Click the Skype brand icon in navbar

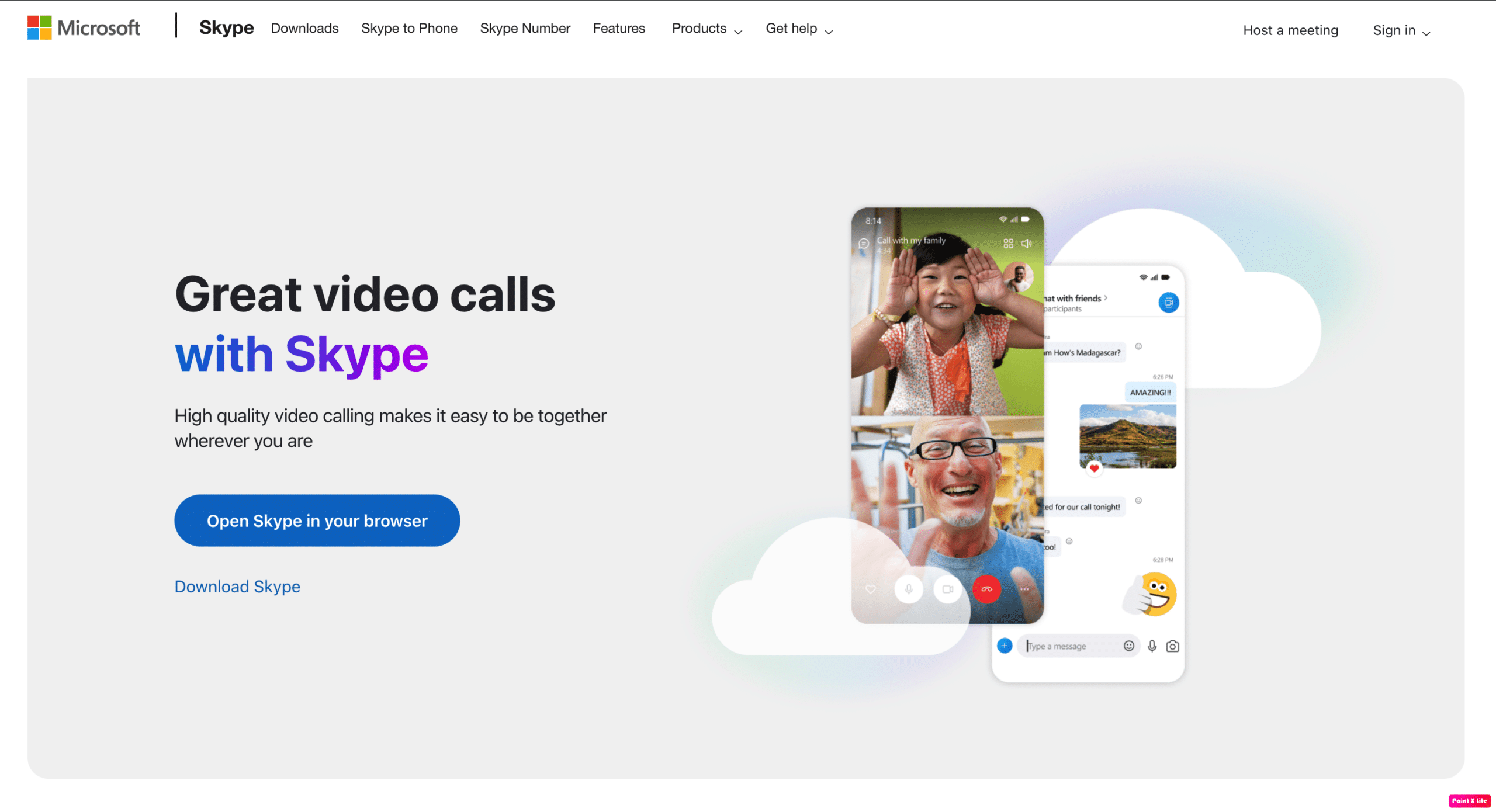pos(225,27)
